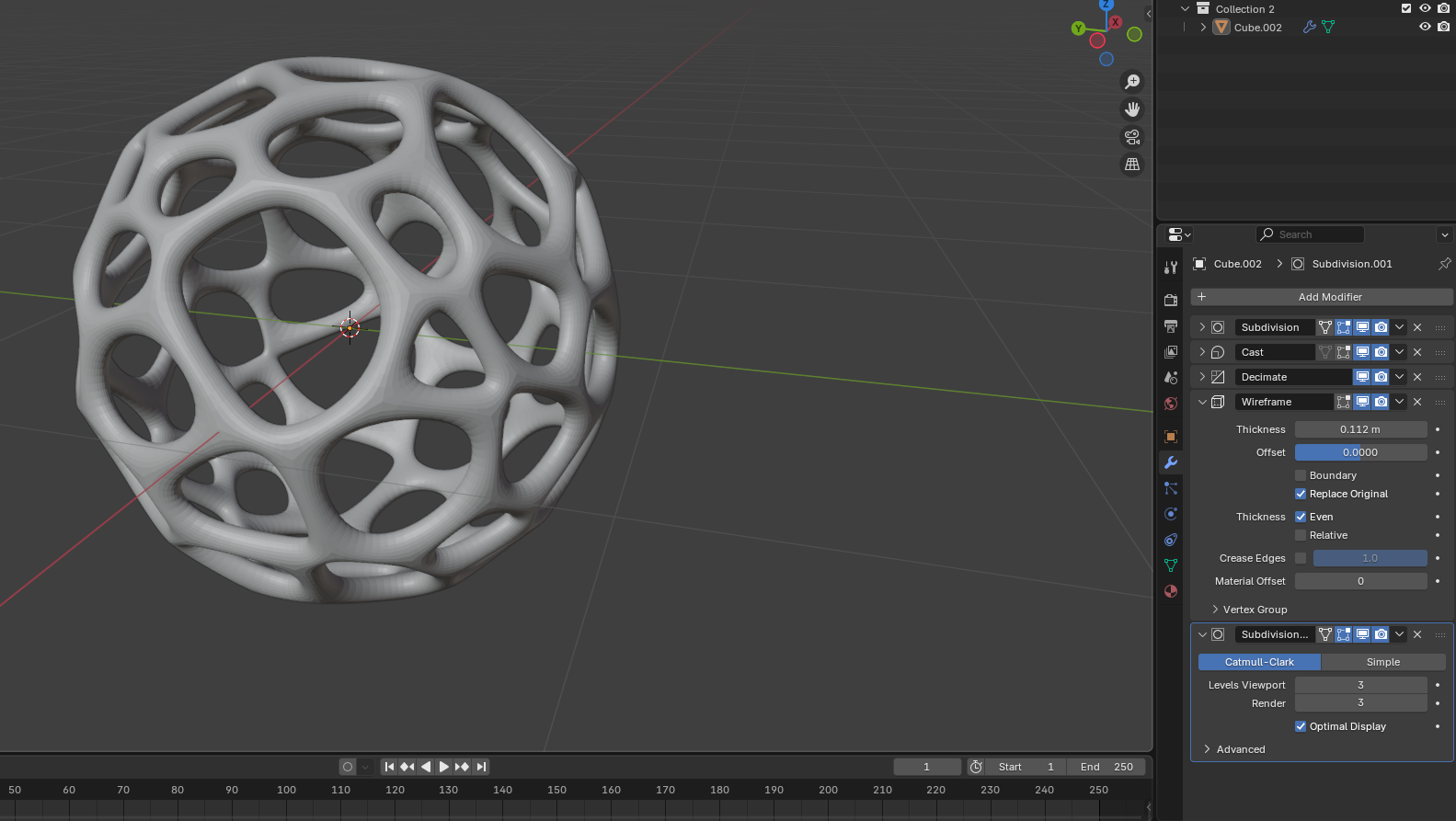Toggle the camera view icon in viewport
1456x821 pixels.
click(x=1132, y=137)
